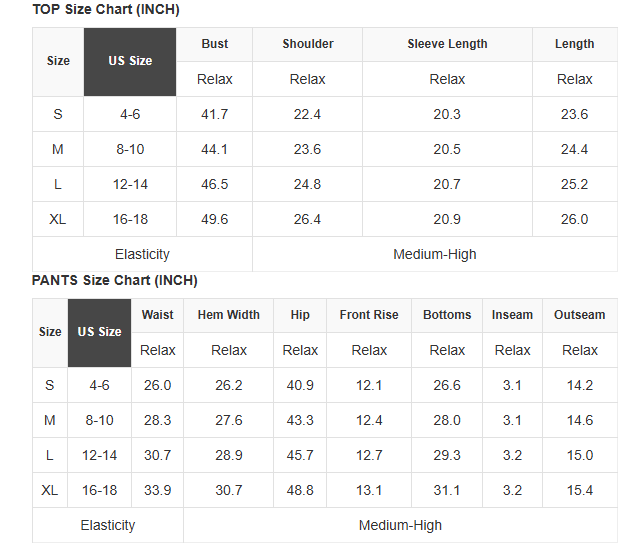Click the Inseam column header
This screenshot has height=558, width=644.
click(512, 315)
